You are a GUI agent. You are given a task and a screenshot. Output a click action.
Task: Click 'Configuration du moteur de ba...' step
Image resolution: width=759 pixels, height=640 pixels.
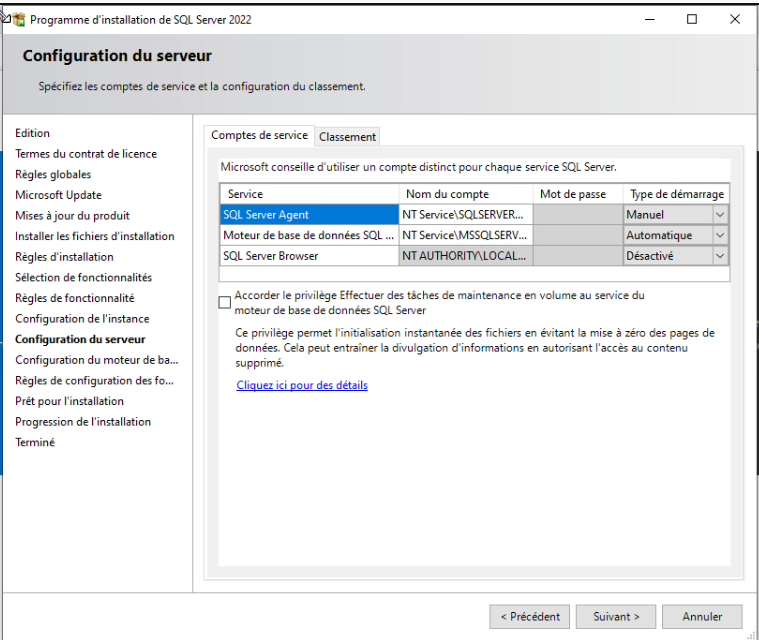[x=97, y=360]
